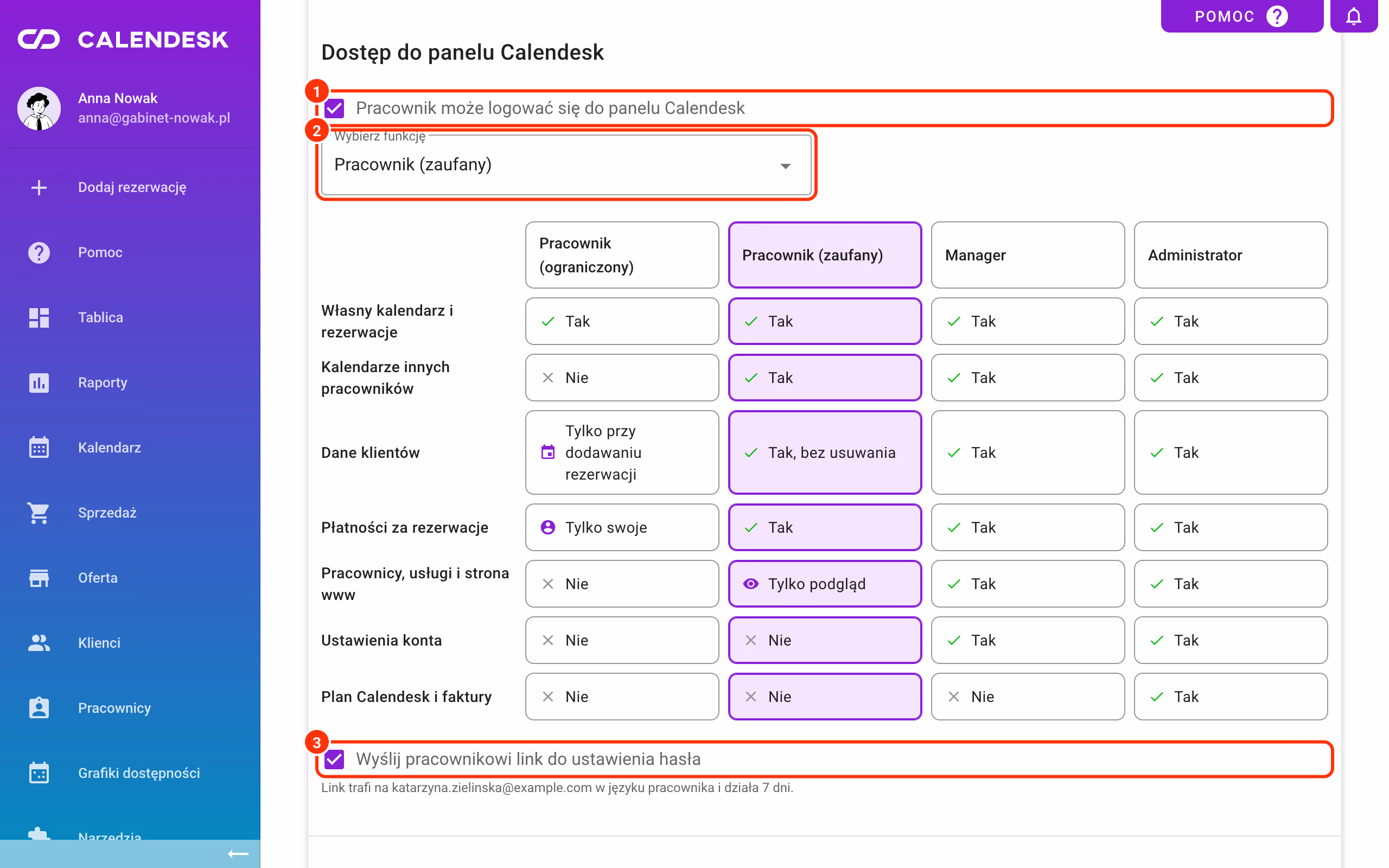
Task: Click the Kalendarz calendar icon
Action: (39, 447)
